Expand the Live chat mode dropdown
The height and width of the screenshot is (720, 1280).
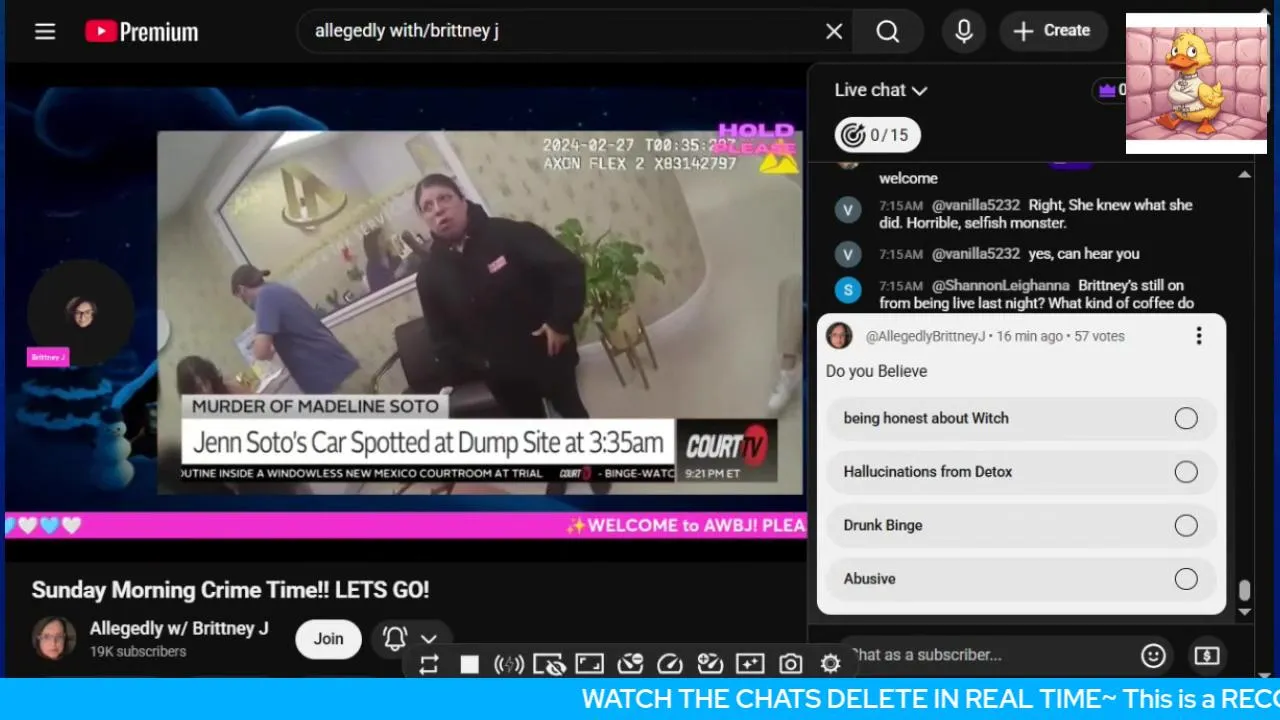pos(881,90)
